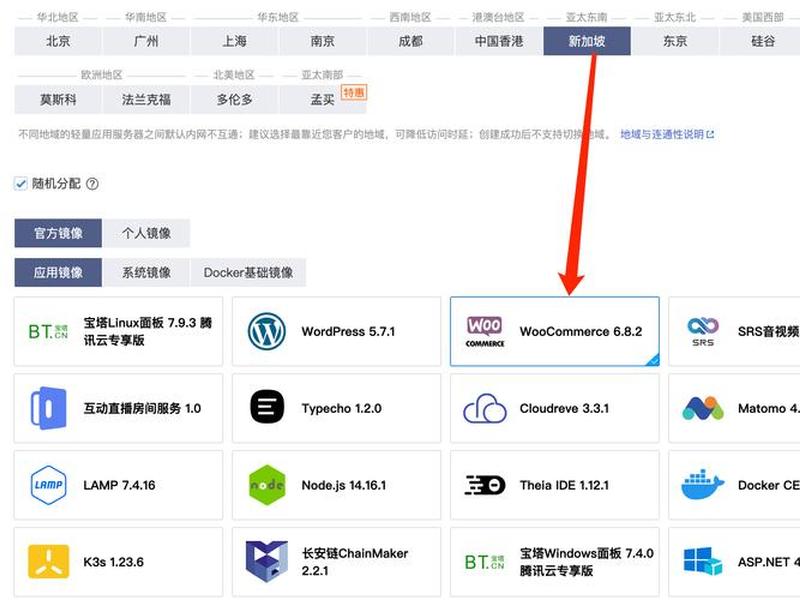Choose the 互动直播房间服务 1.0 label

pos(142,408)
